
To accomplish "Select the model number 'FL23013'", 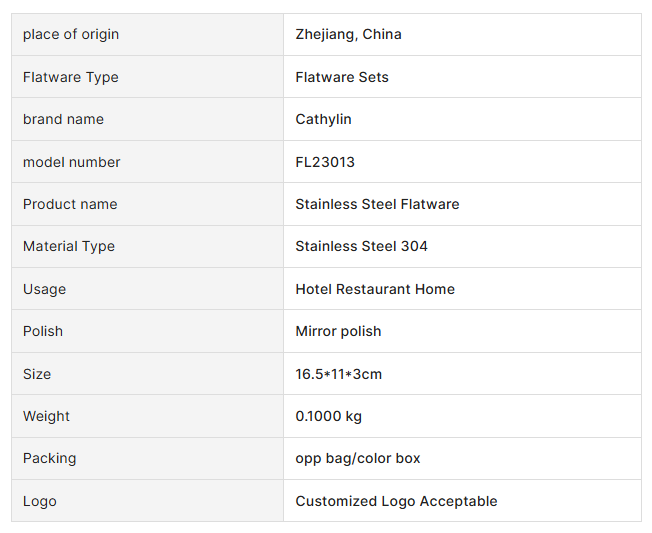I will (x=325, y=162).
